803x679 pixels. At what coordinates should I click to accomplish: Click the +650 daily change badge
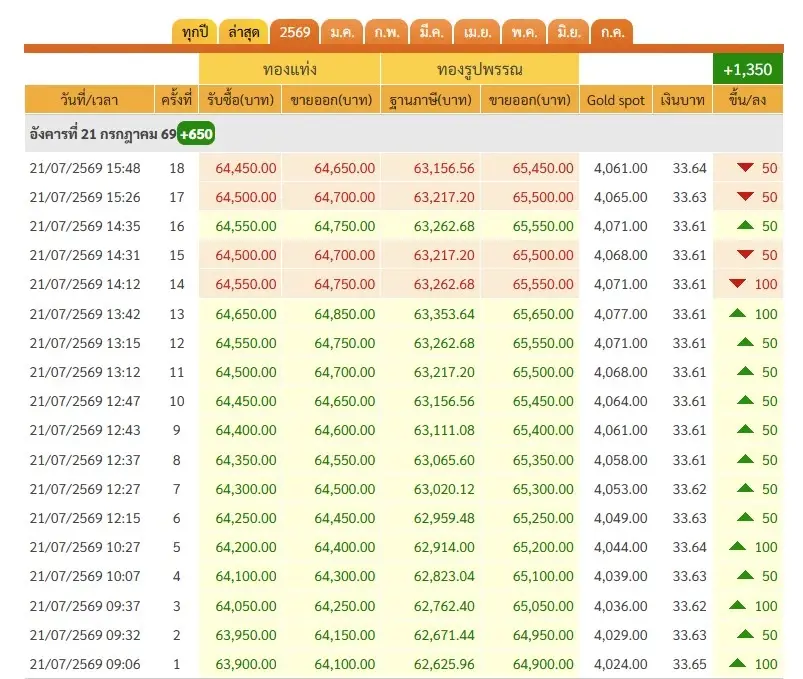[196, 134]
